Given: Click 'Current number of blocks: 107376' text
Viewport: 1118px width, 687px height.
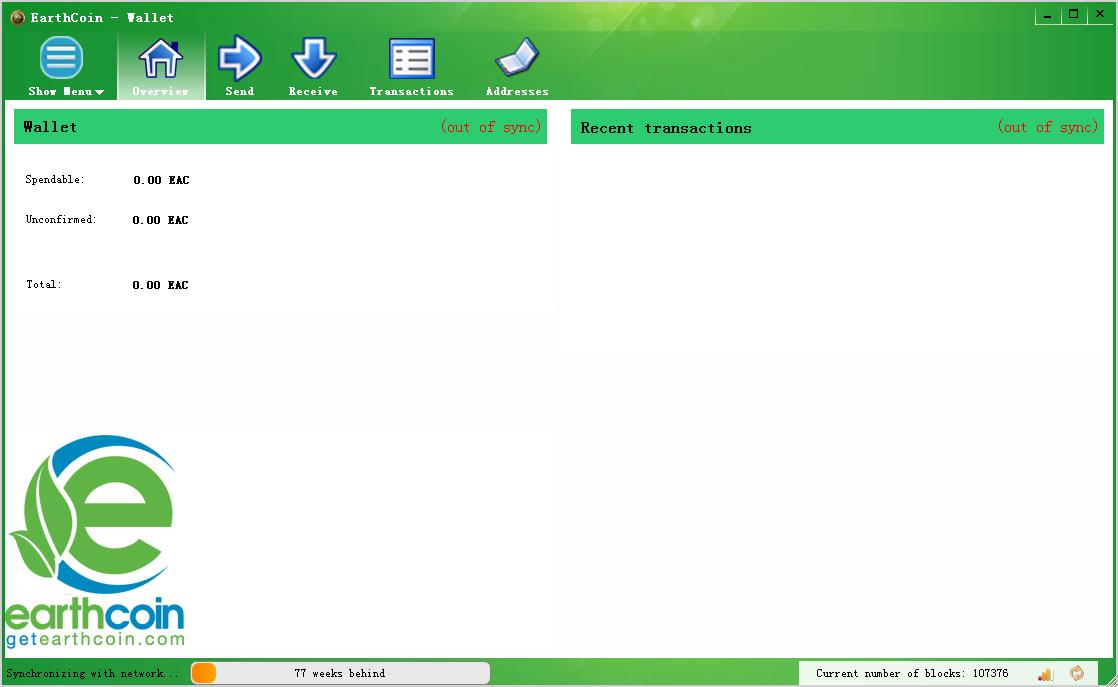Looking at the screenshot, I should coord(912,673).
